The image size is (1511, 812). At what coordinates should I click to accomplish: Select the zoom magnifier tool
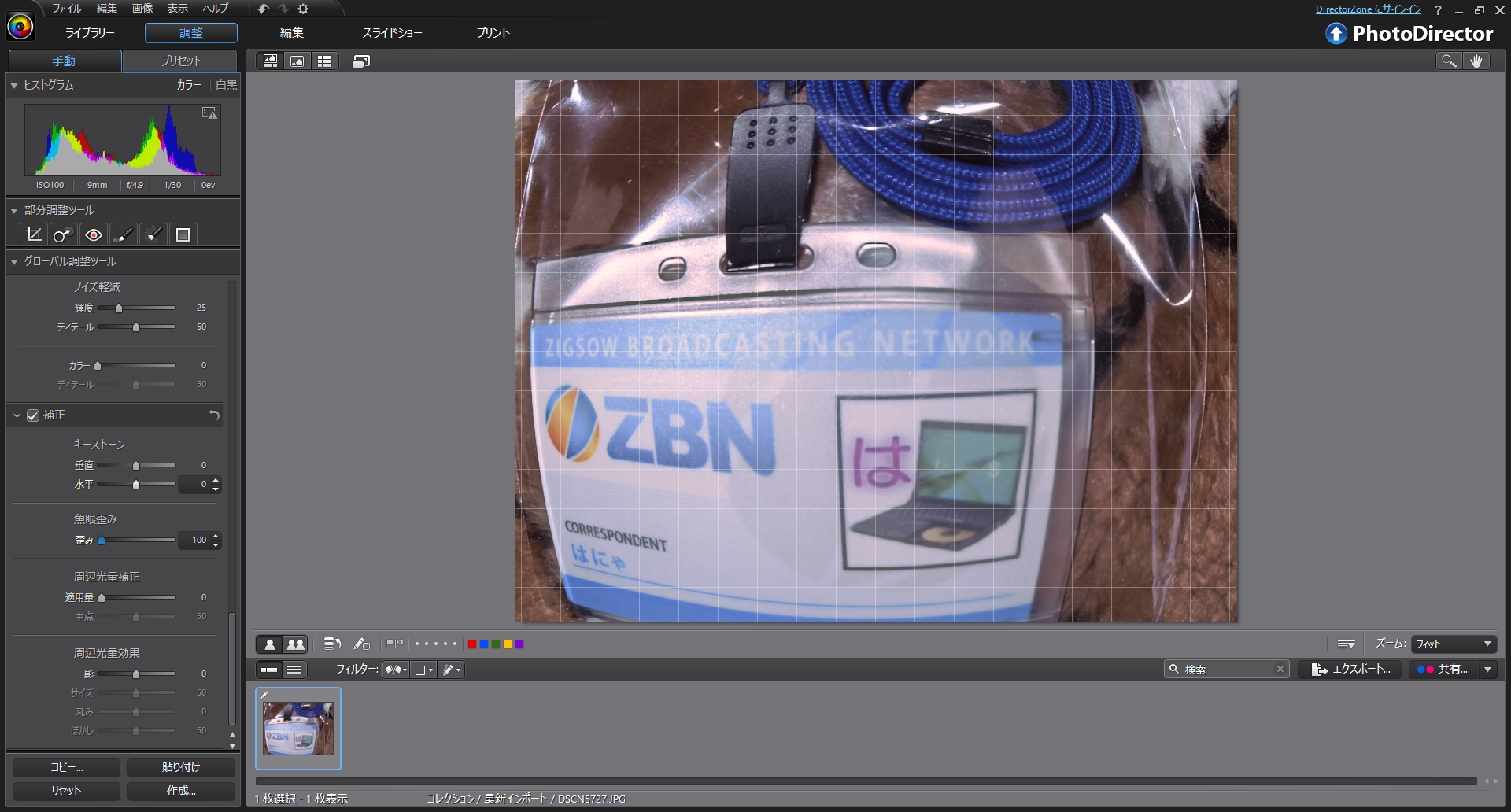[1449, 61]
